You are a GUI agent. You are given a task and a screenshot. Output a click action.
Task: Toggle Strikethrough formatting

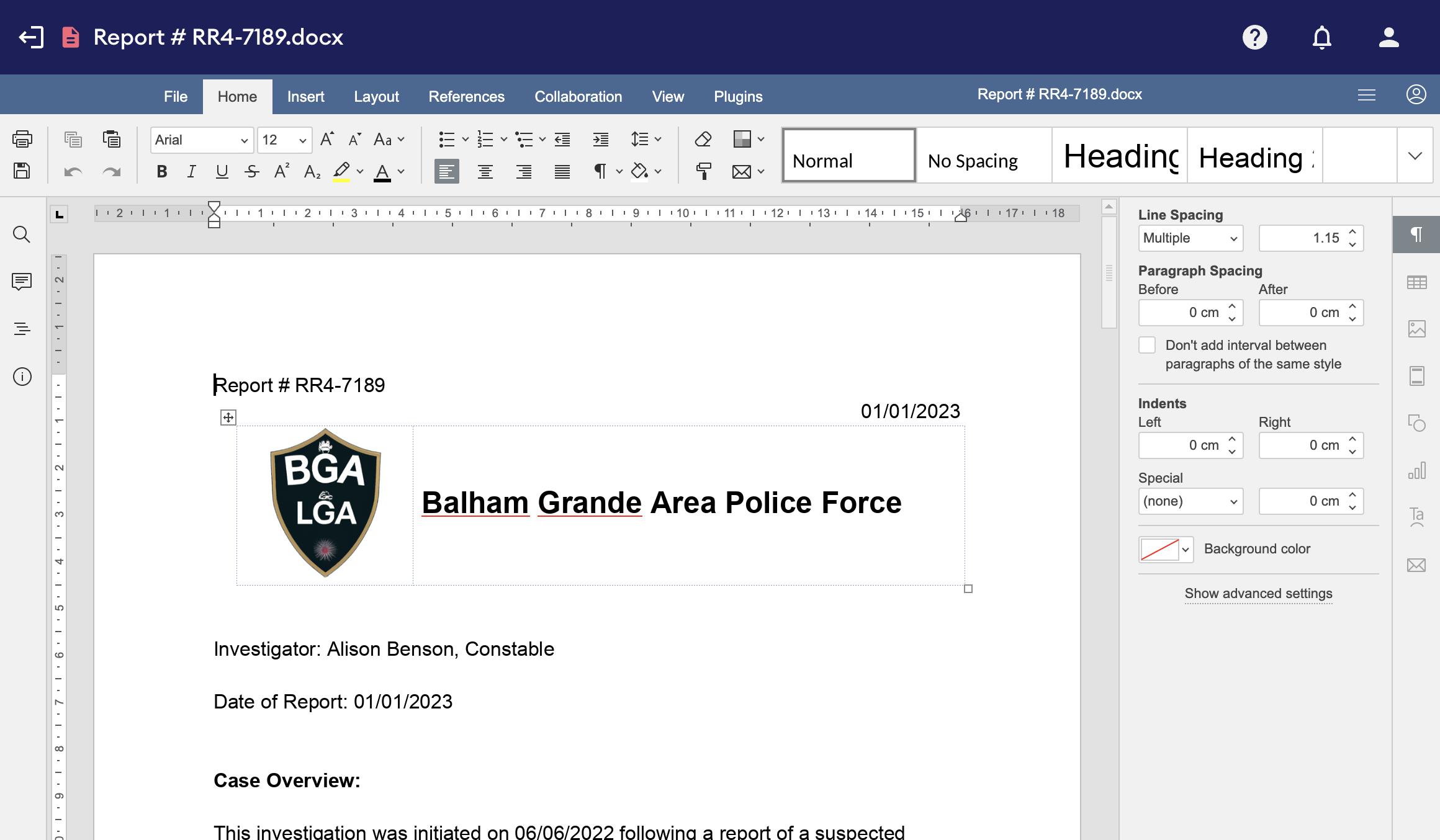point(251,172)
